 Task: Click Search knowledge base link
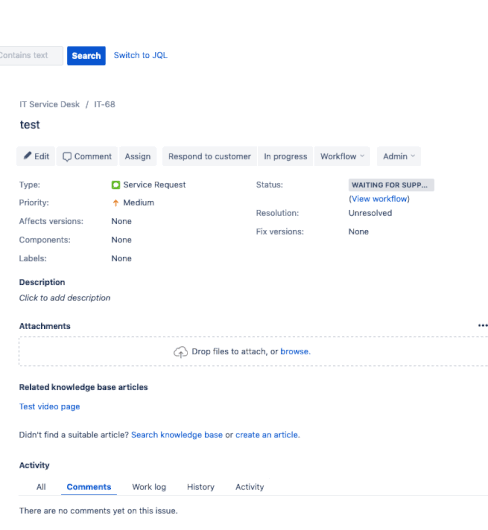[x=177, y=435]
